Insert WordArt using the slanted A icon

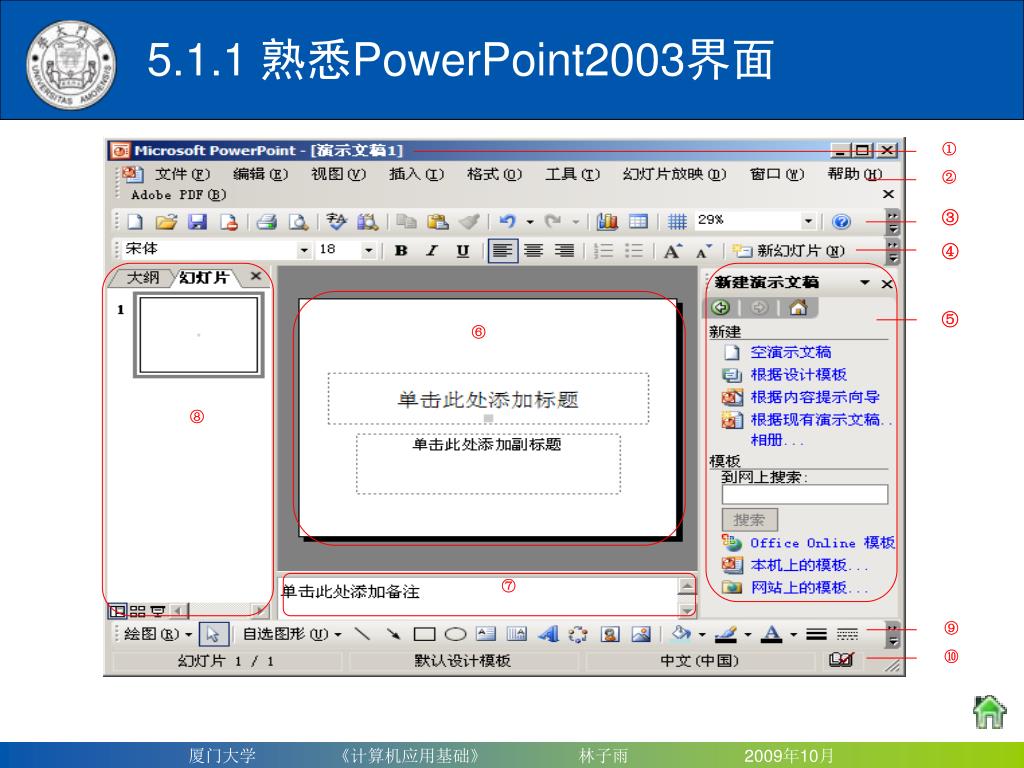click(549, 634)
